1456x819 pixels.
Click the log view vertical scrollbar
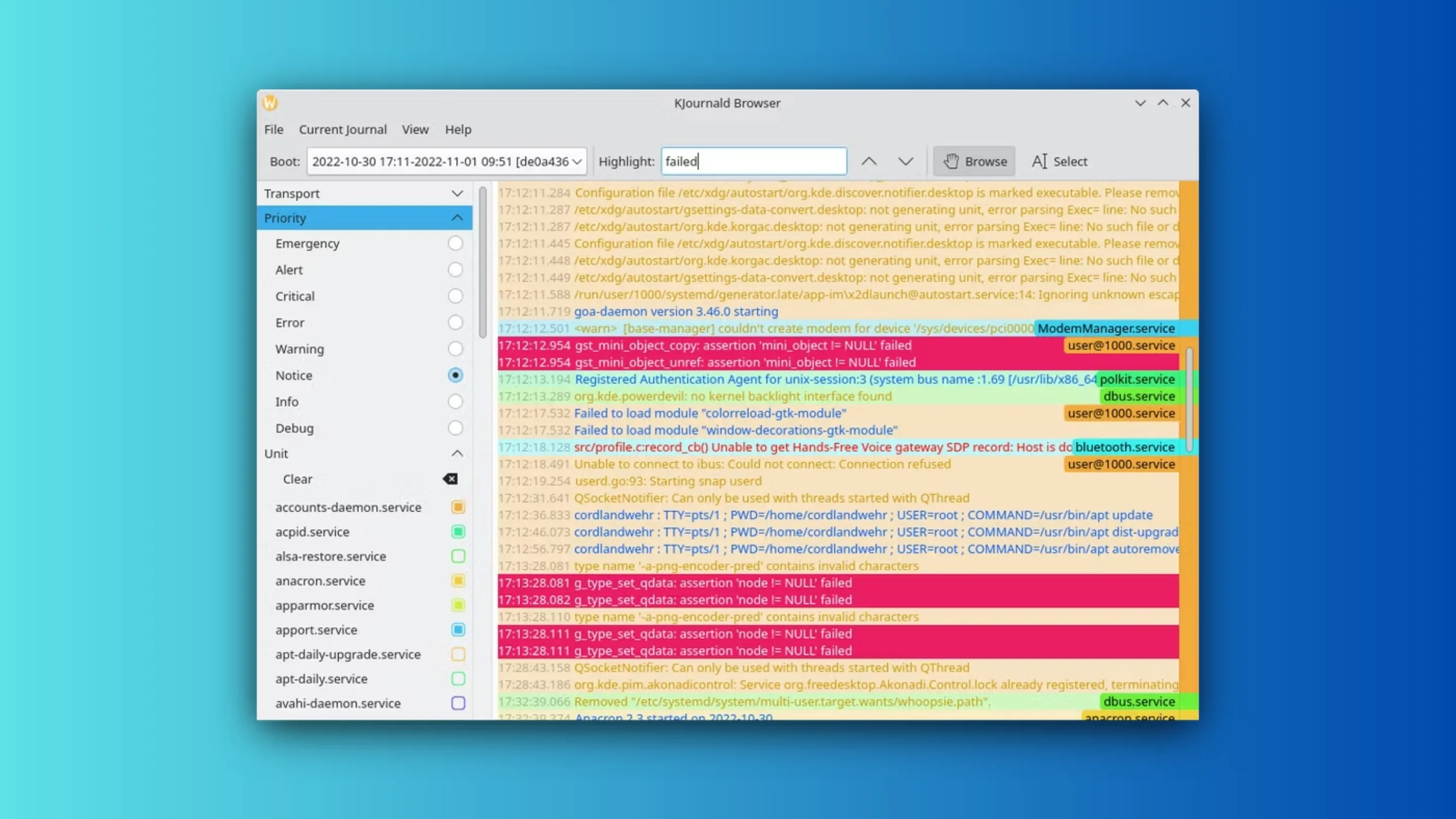1189,399
